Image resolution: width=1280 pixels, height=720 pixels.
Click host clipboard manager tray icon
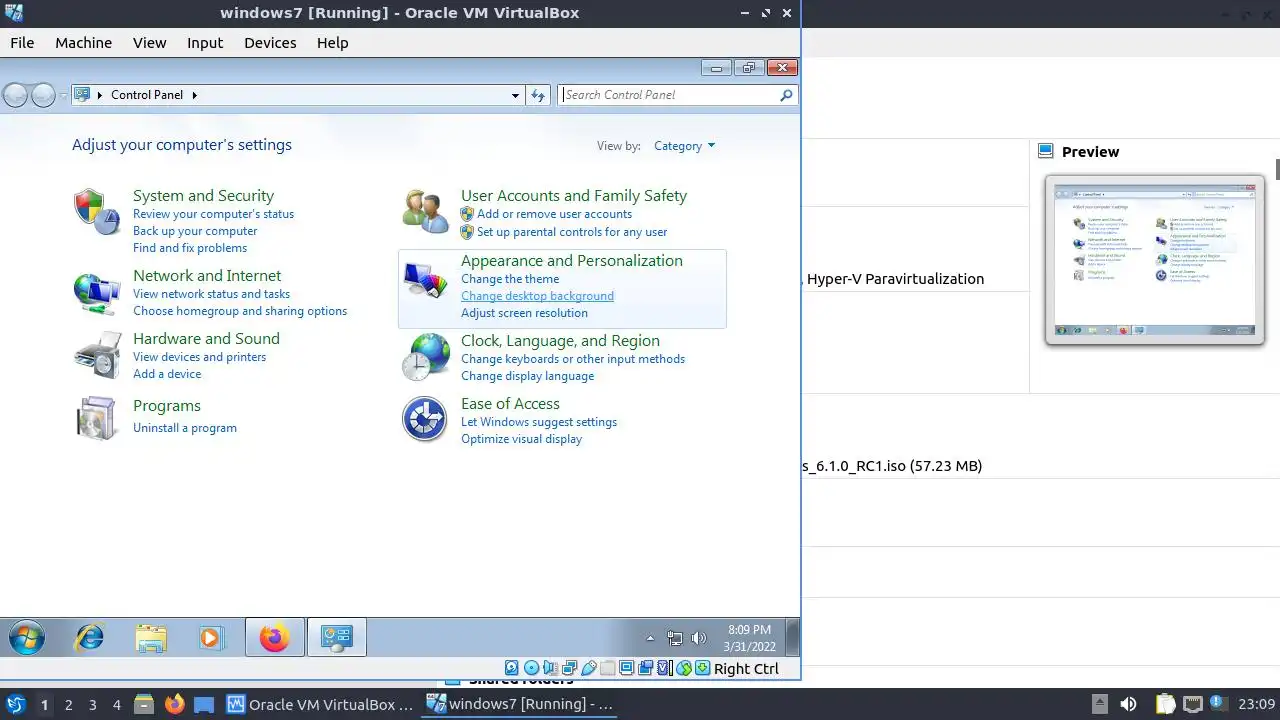pos(1166,705)
